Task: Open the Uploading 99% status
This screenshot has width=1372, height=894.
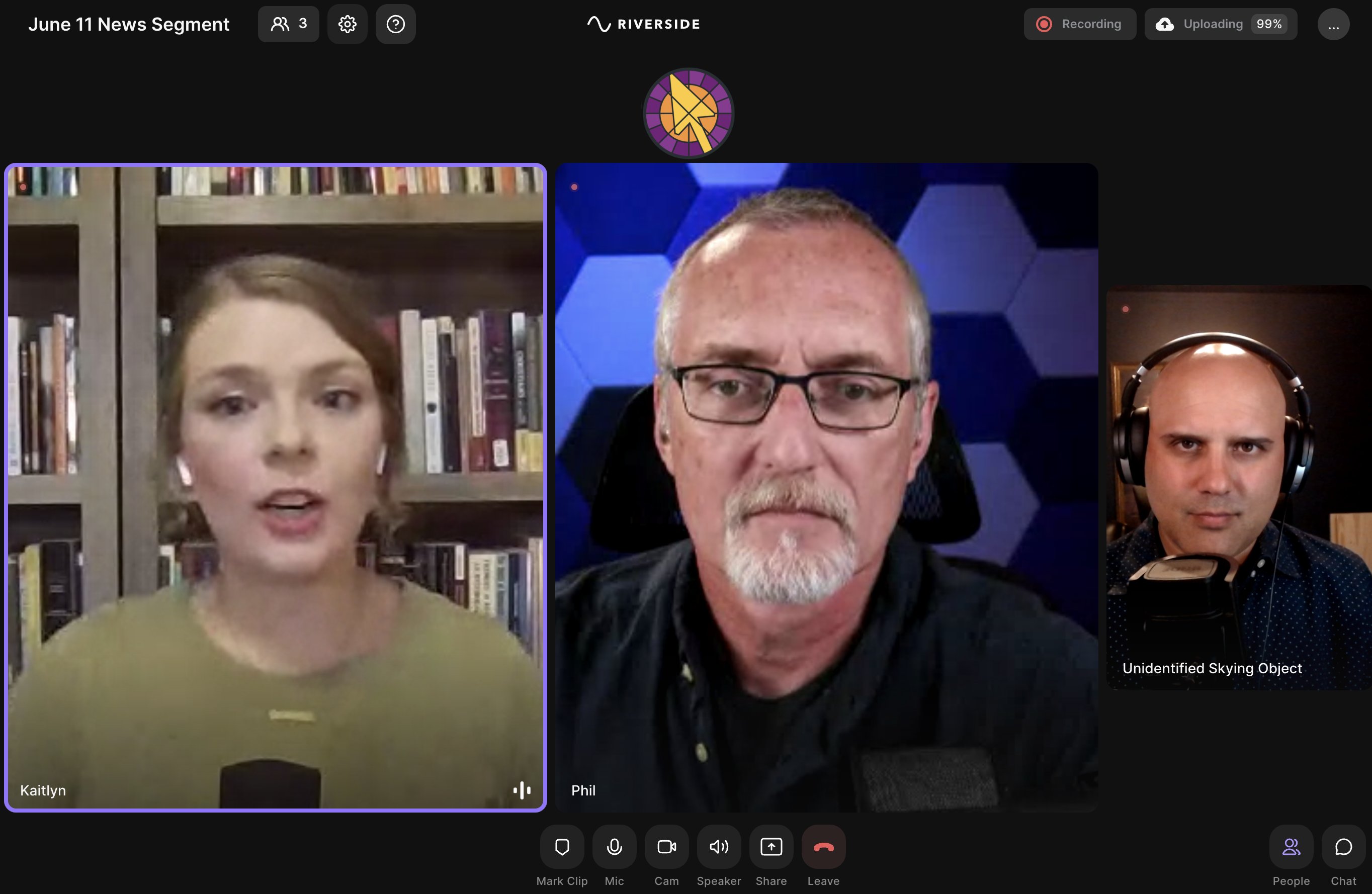Action: 1221,24
